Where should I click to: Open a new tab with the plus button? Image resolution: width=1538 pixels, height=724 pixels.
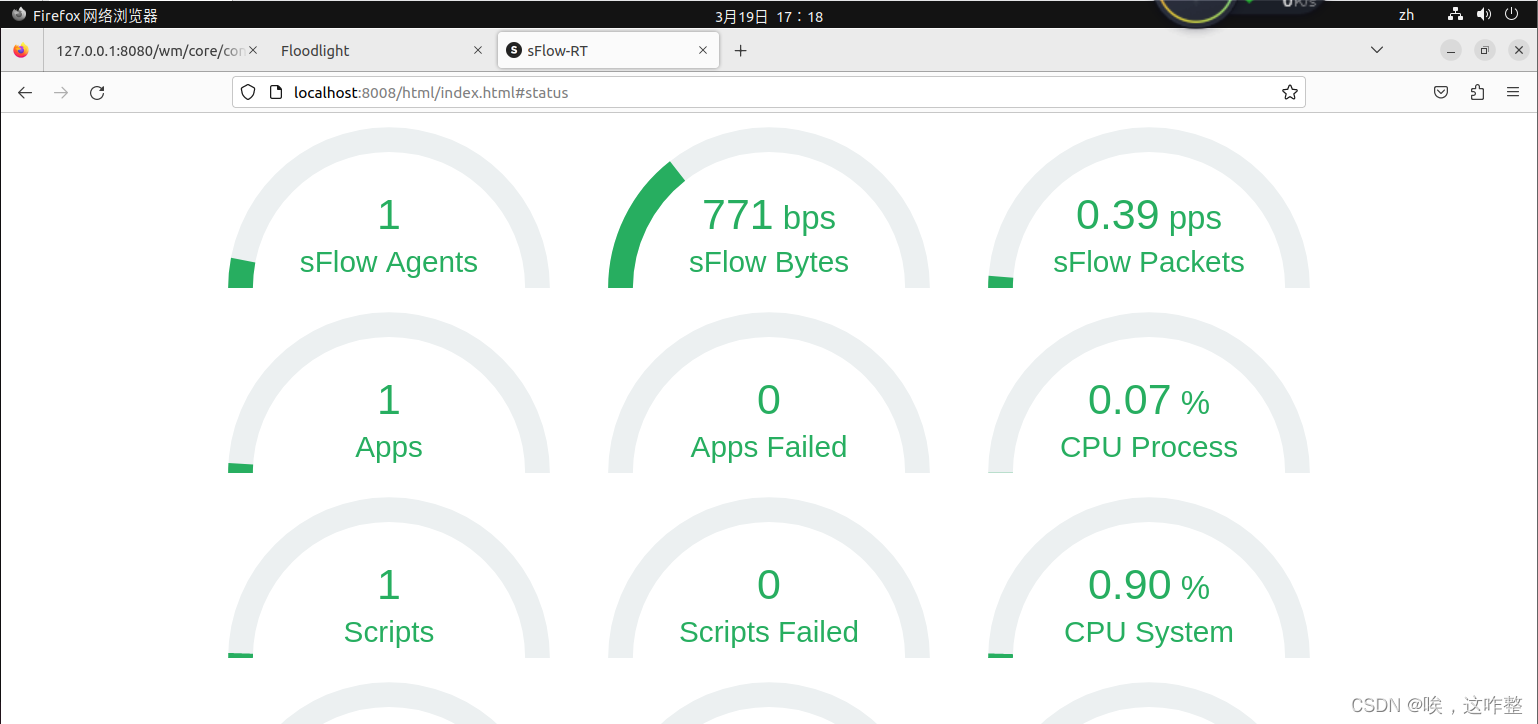[x=740, y=50]
